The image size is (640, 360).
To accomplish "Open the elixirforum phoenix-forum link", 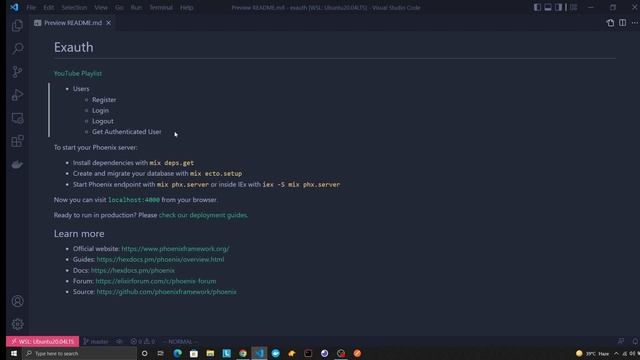I will (156, 281).
